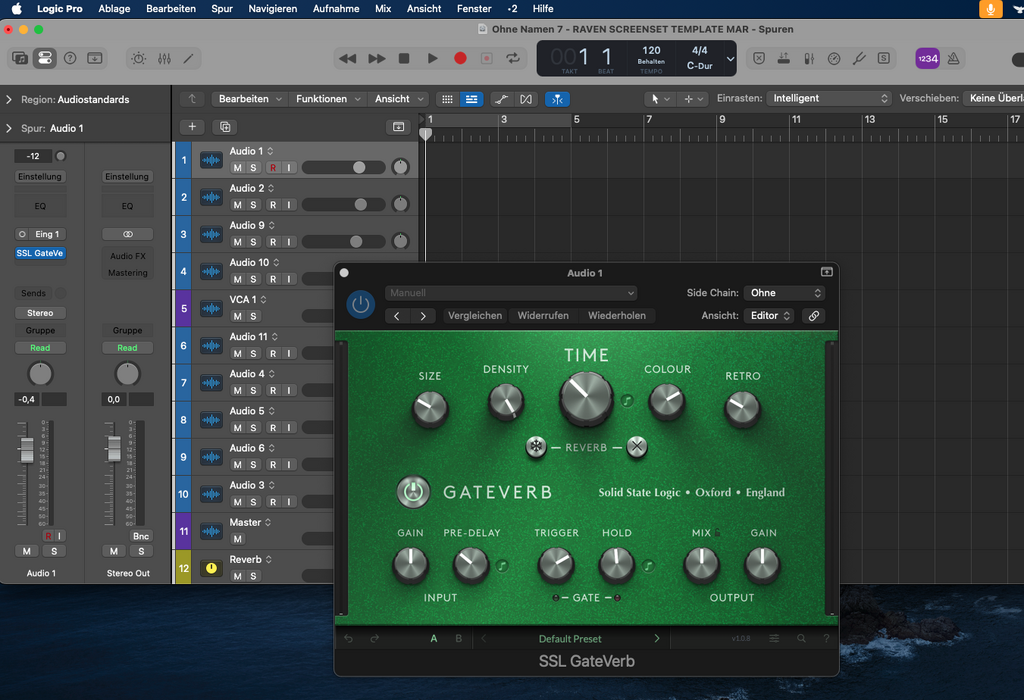The height and width of the screenshot is (700, 1024).
Task: Open the Fenster menu
Action: (474, 8)
